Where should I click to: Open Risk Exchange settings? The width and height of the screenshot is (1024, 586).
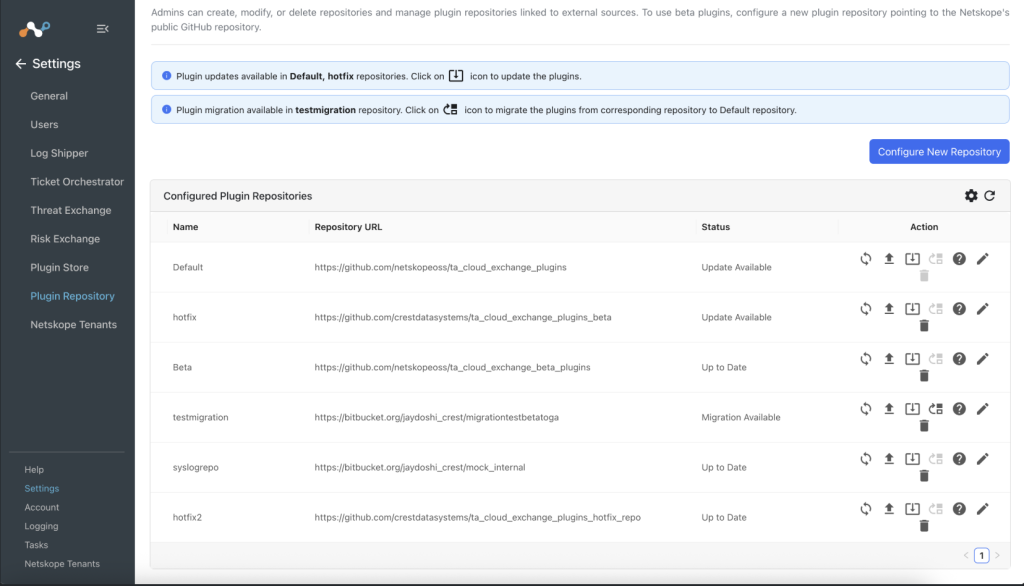65,239
